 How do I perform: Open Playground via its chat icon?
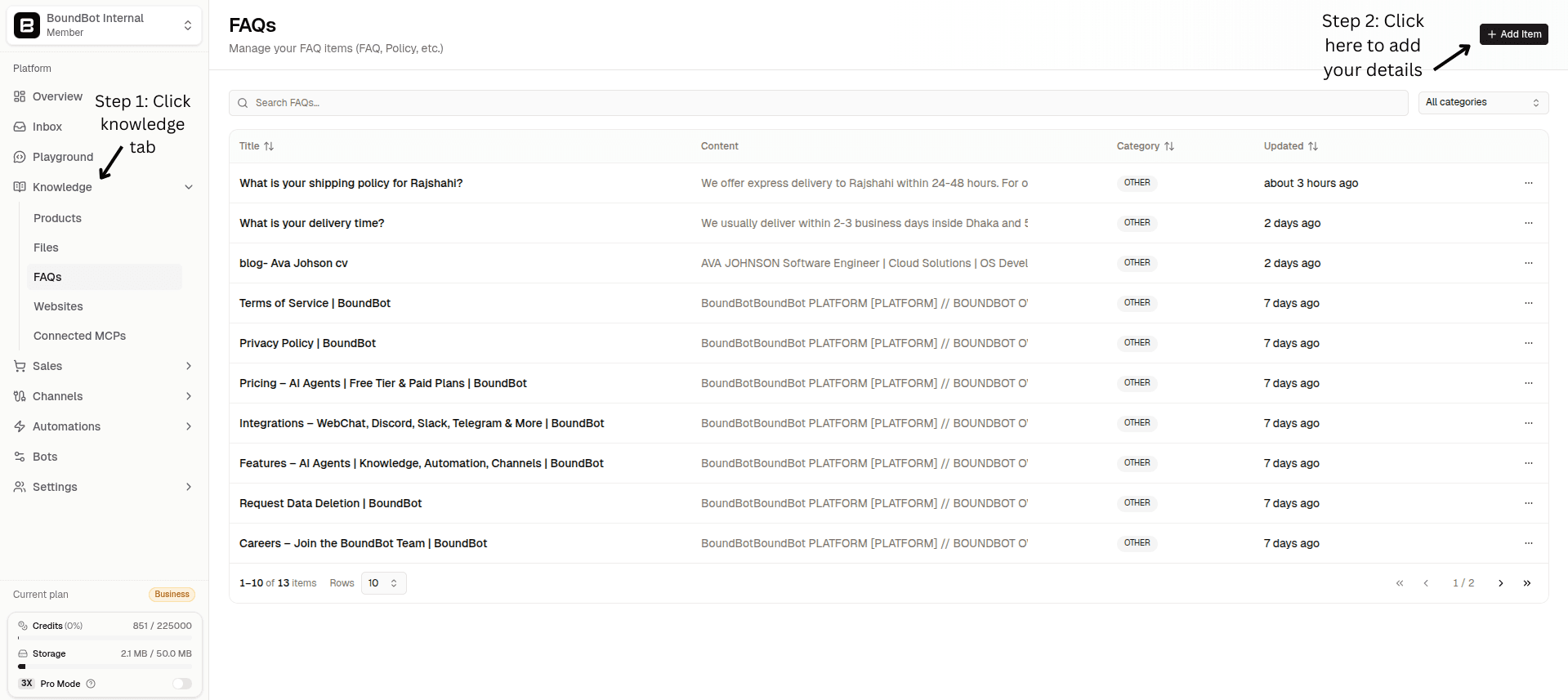(20, 157)
